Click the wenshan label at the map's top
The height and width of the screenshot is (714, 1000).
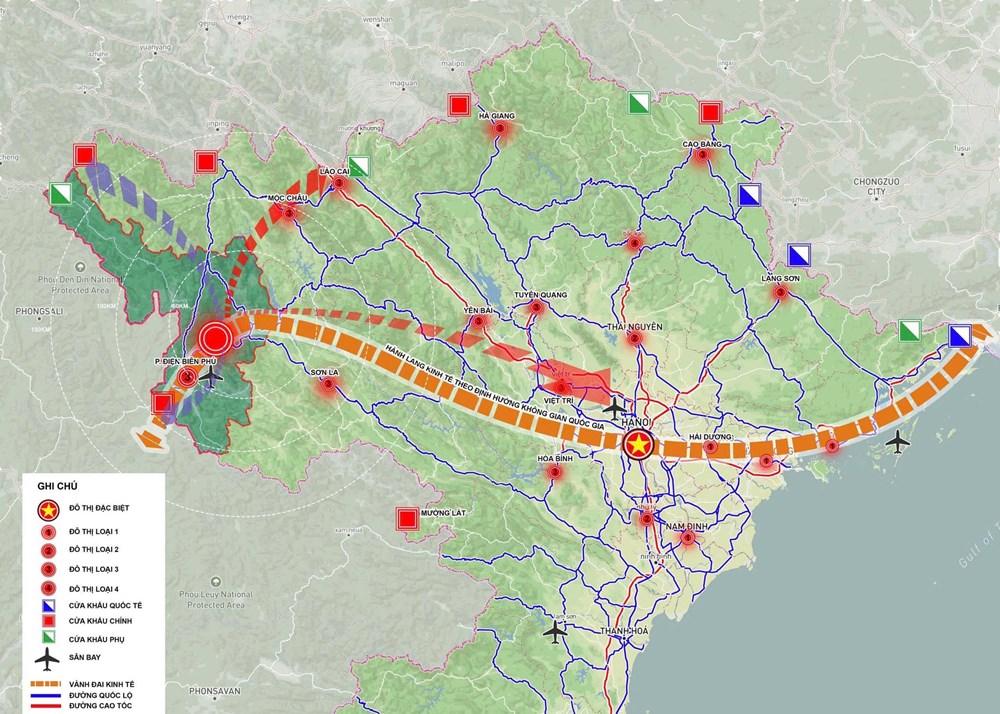tap(378, 20)
